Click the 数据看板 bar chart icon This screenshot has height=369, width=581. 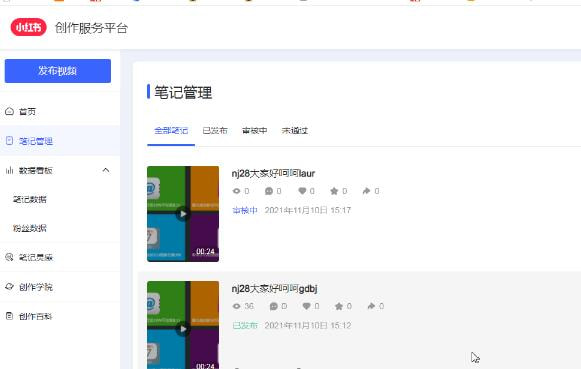(10, 170)
